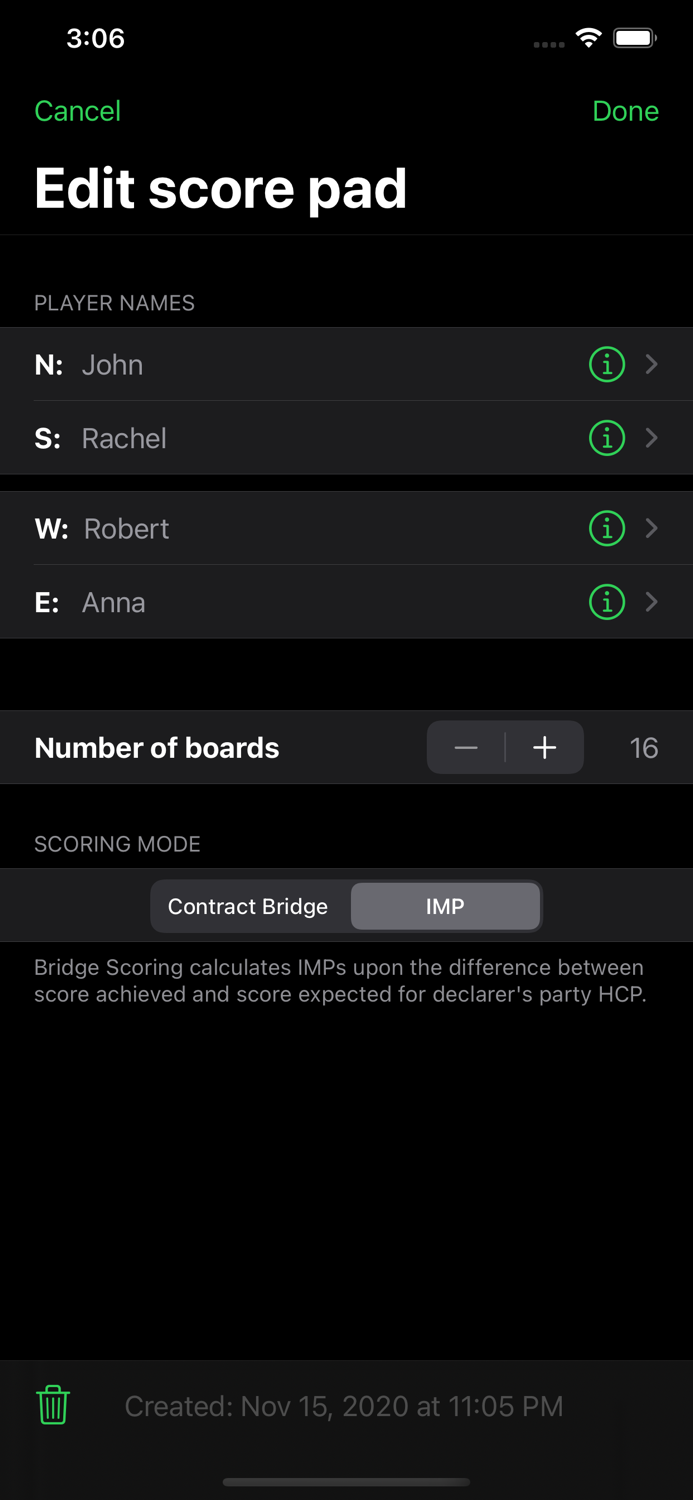The image size is (693, 1500).
Task: Tap the Wi-Fi icon in status bar
Action: [x=588, y=37]
